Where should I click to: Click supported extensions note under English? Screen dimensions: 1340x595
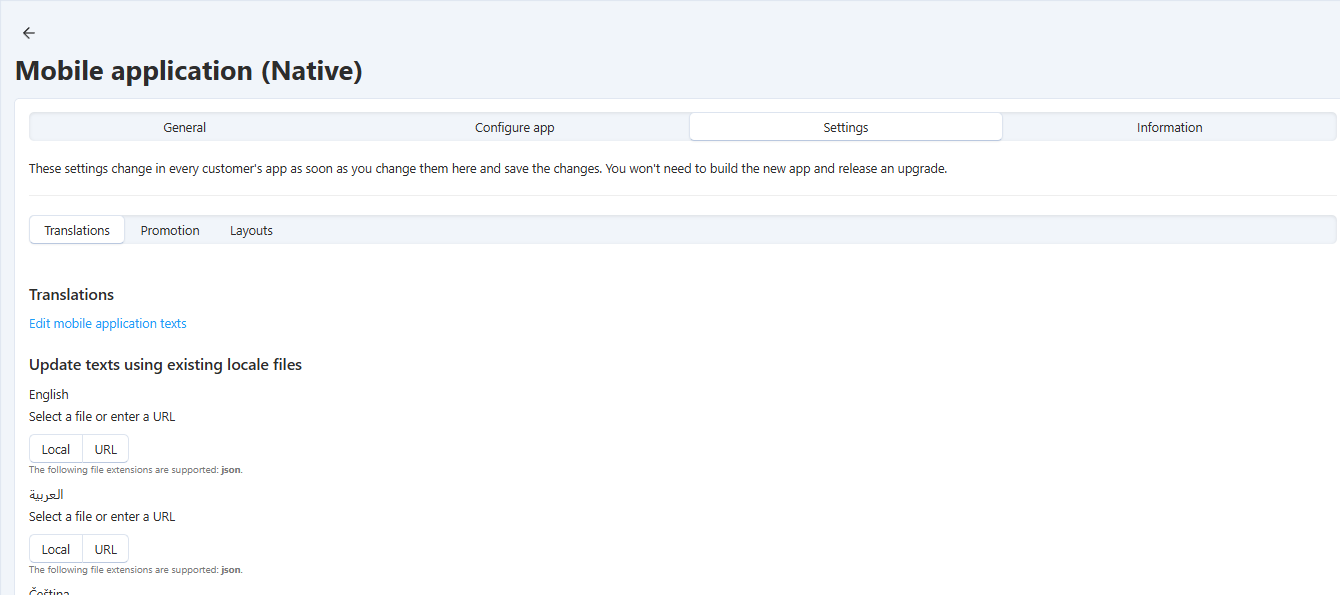[136, 470]
